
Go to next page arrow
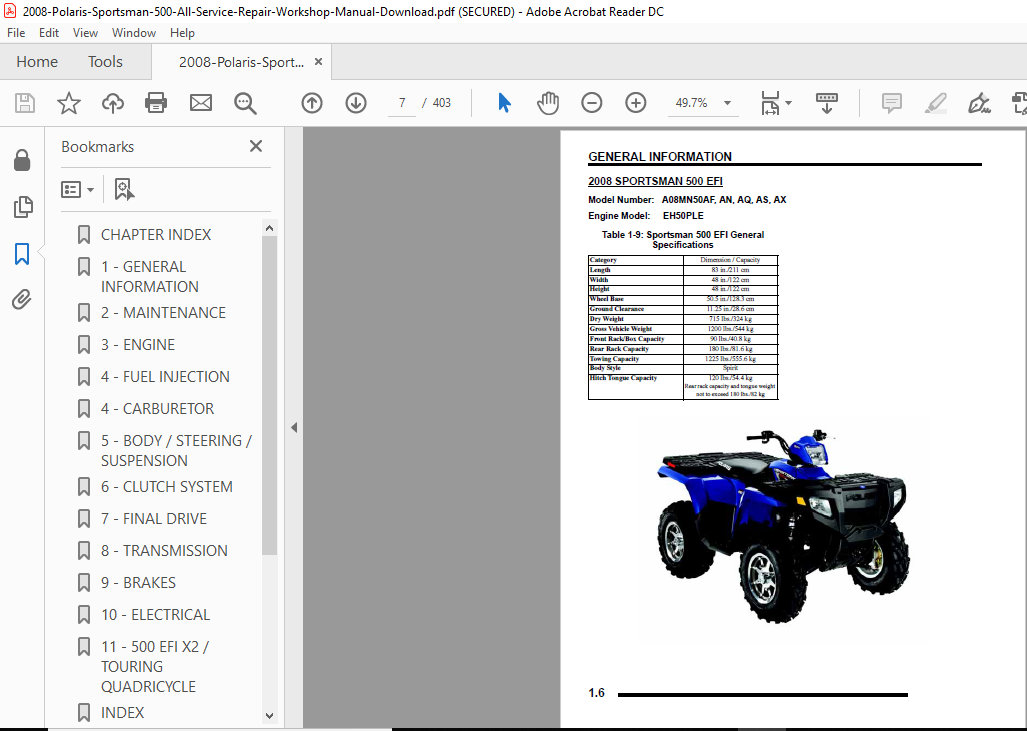pyautogui.click(x=356, y=103)
